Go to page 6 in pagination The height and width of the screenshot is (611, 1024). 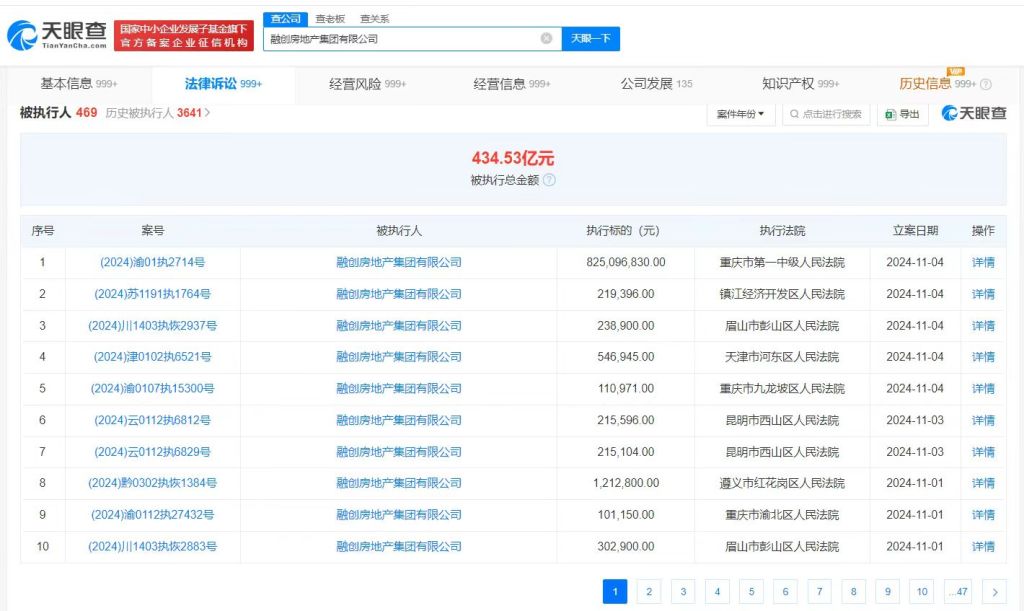click(785, 591)
